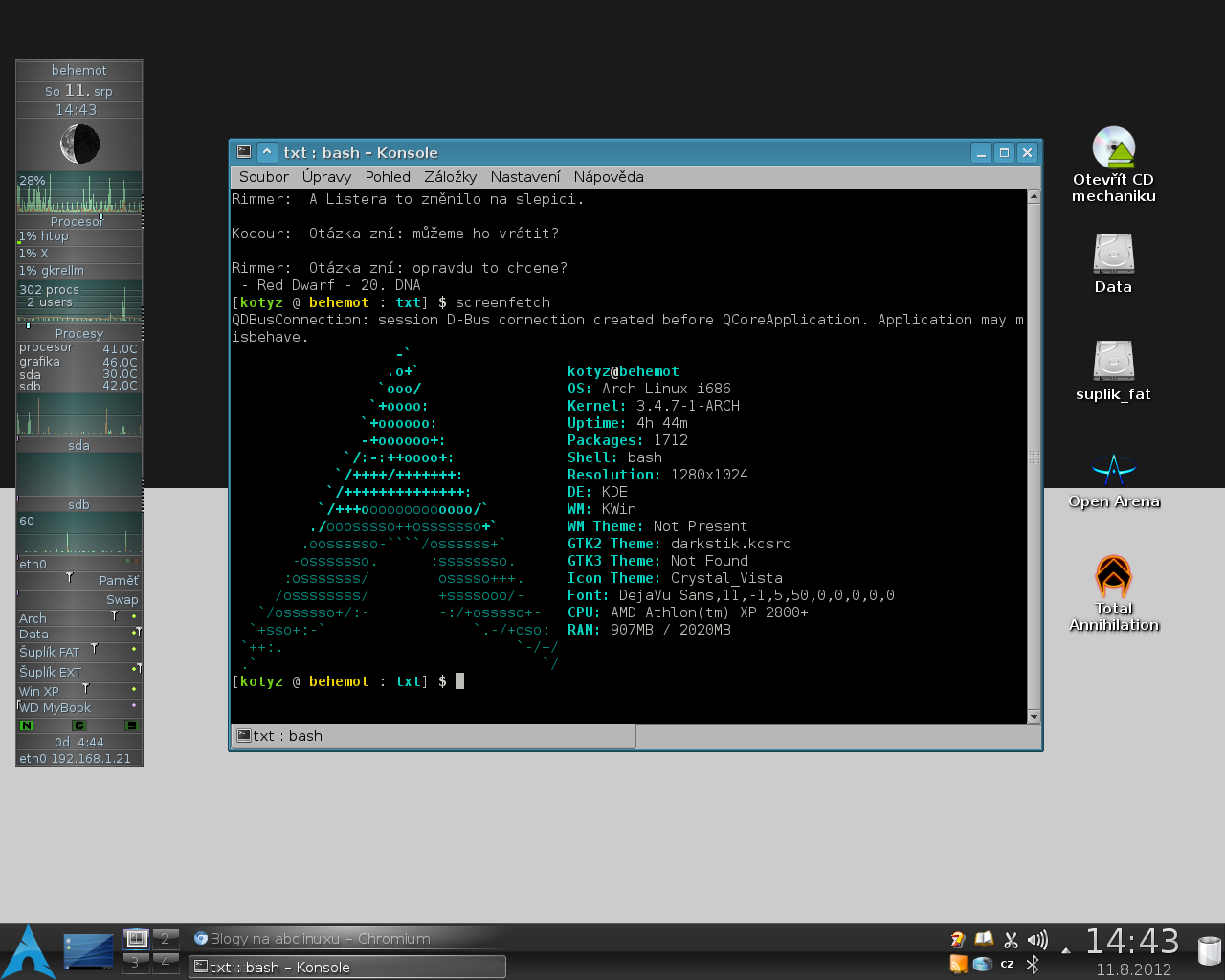Open the volume speaker tray icon
This screenshot has height=980, width=1225.
[1036, 940]
